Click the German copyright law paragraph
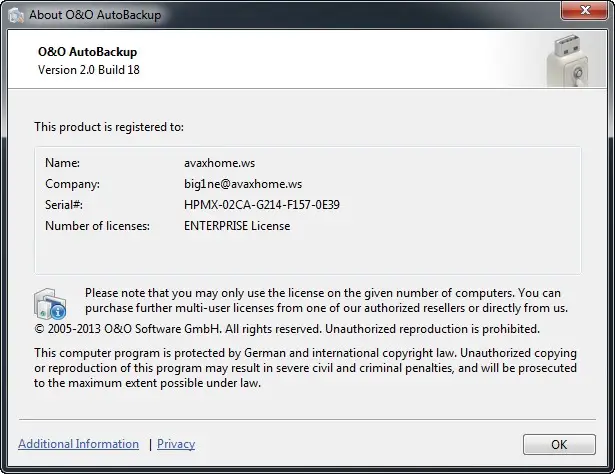 305,368
